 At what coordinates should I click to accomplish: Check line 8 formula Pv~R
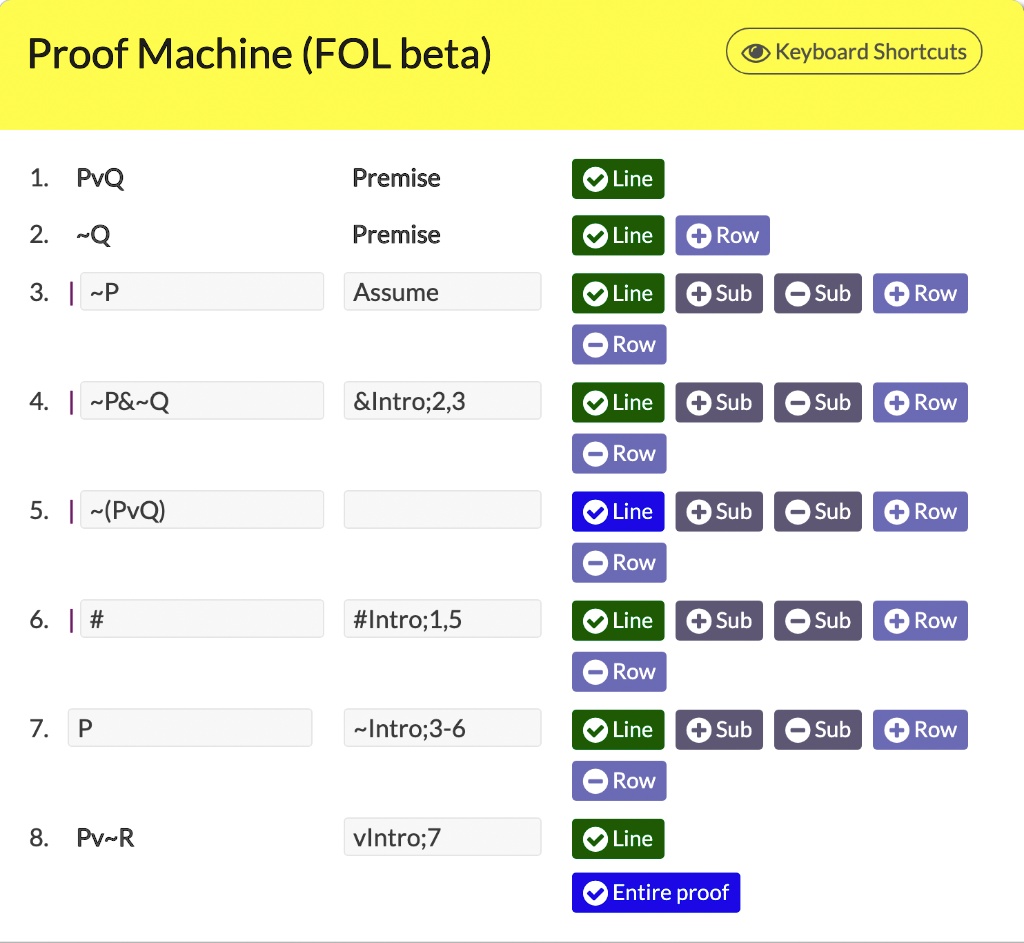[617, 839]
